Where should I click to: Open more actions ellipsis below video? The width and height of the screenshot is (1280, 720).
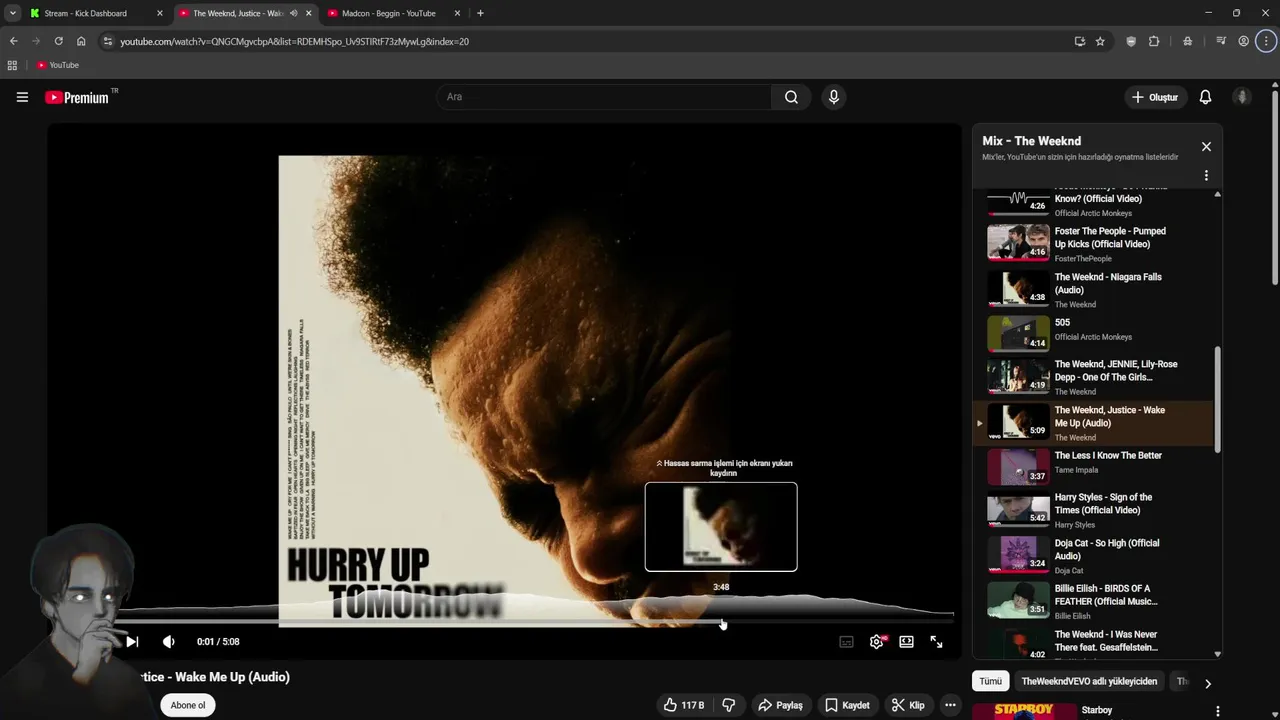(x=950, y=705)
